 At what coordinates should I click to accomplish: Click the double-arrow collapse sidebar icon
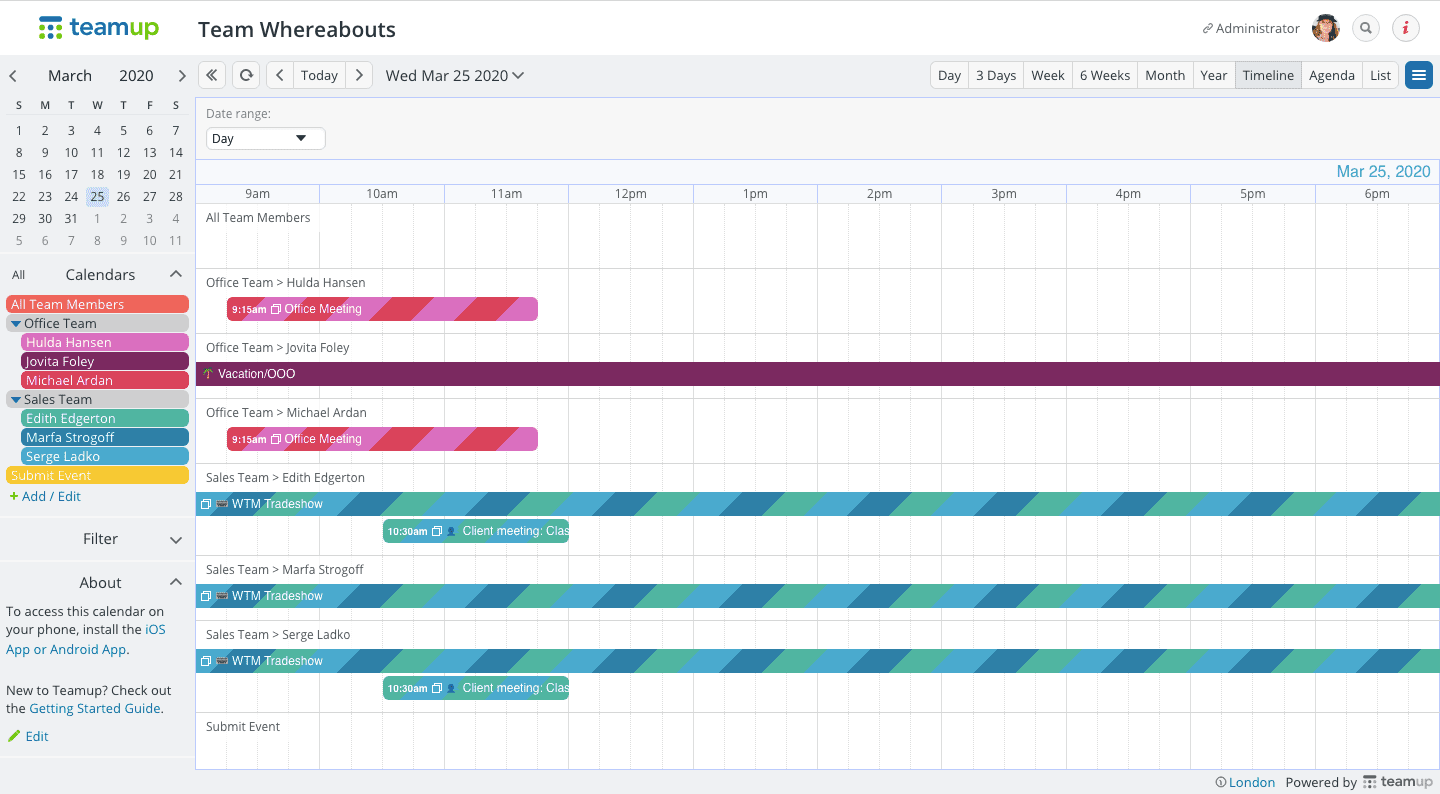[x=211, y=75]
